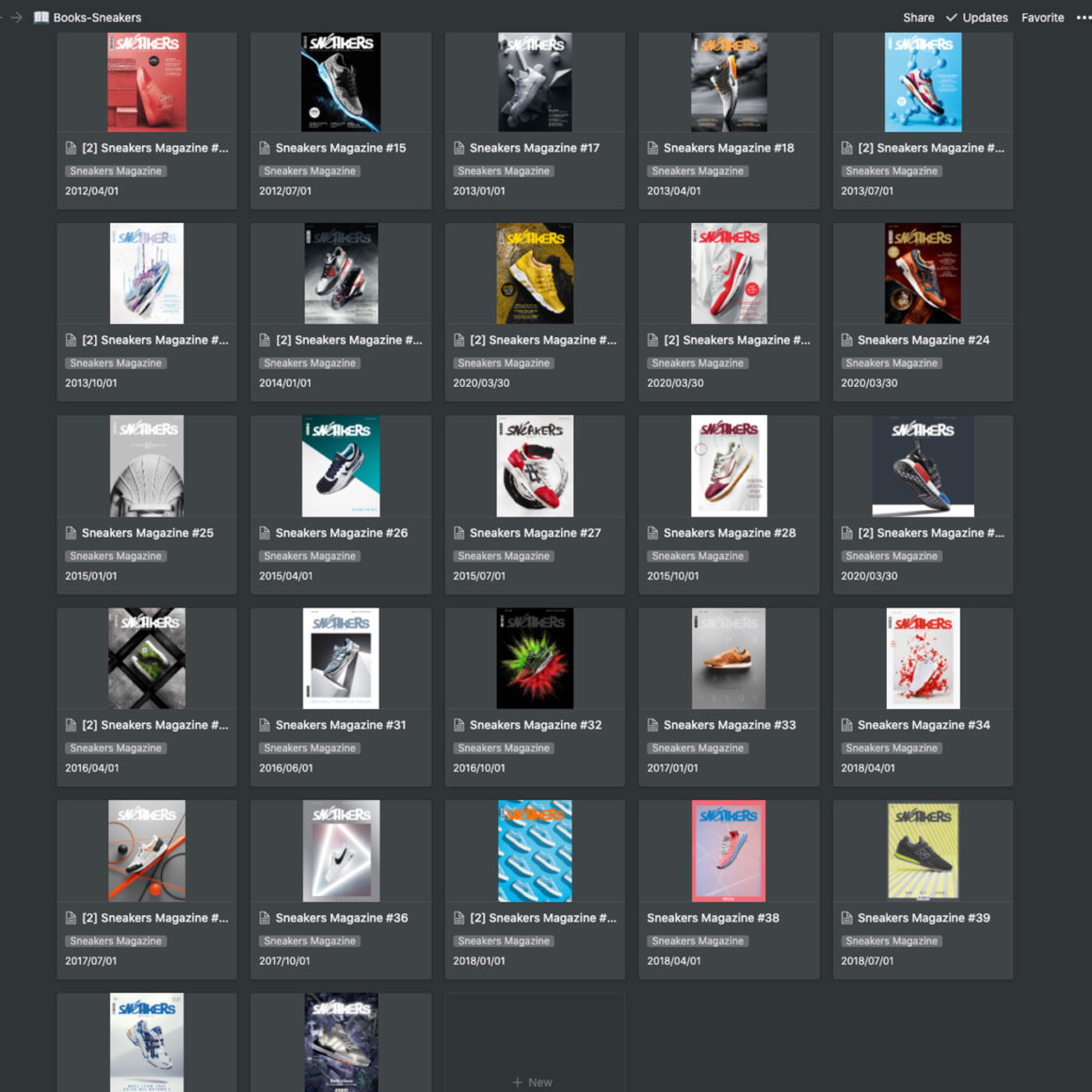Click the Sneakers Magazine tag on #17 card
The width and height of the screenshot is (1092, 1092).
coord(504,171)
